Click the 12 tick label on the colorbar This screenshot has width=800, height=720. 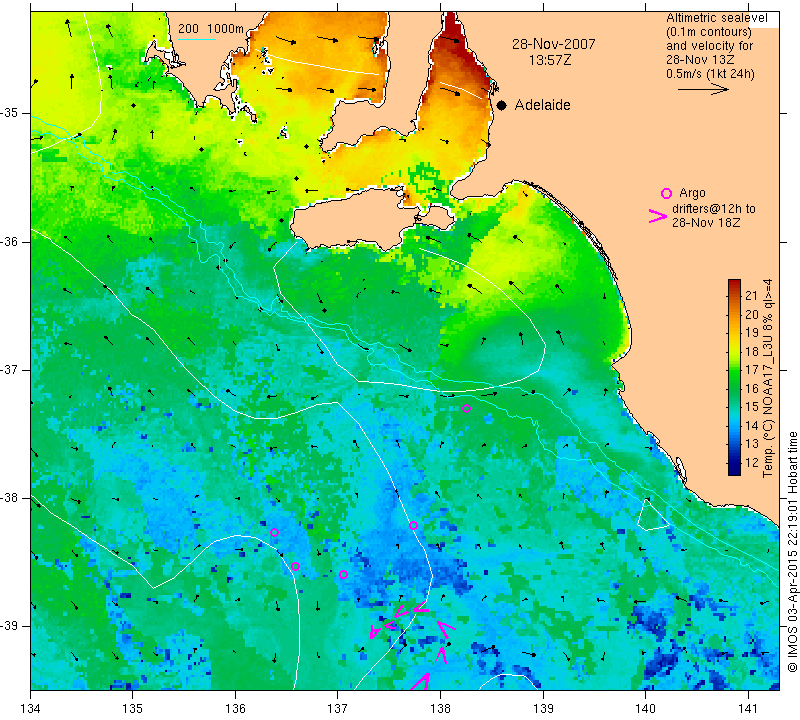point(752,462)
